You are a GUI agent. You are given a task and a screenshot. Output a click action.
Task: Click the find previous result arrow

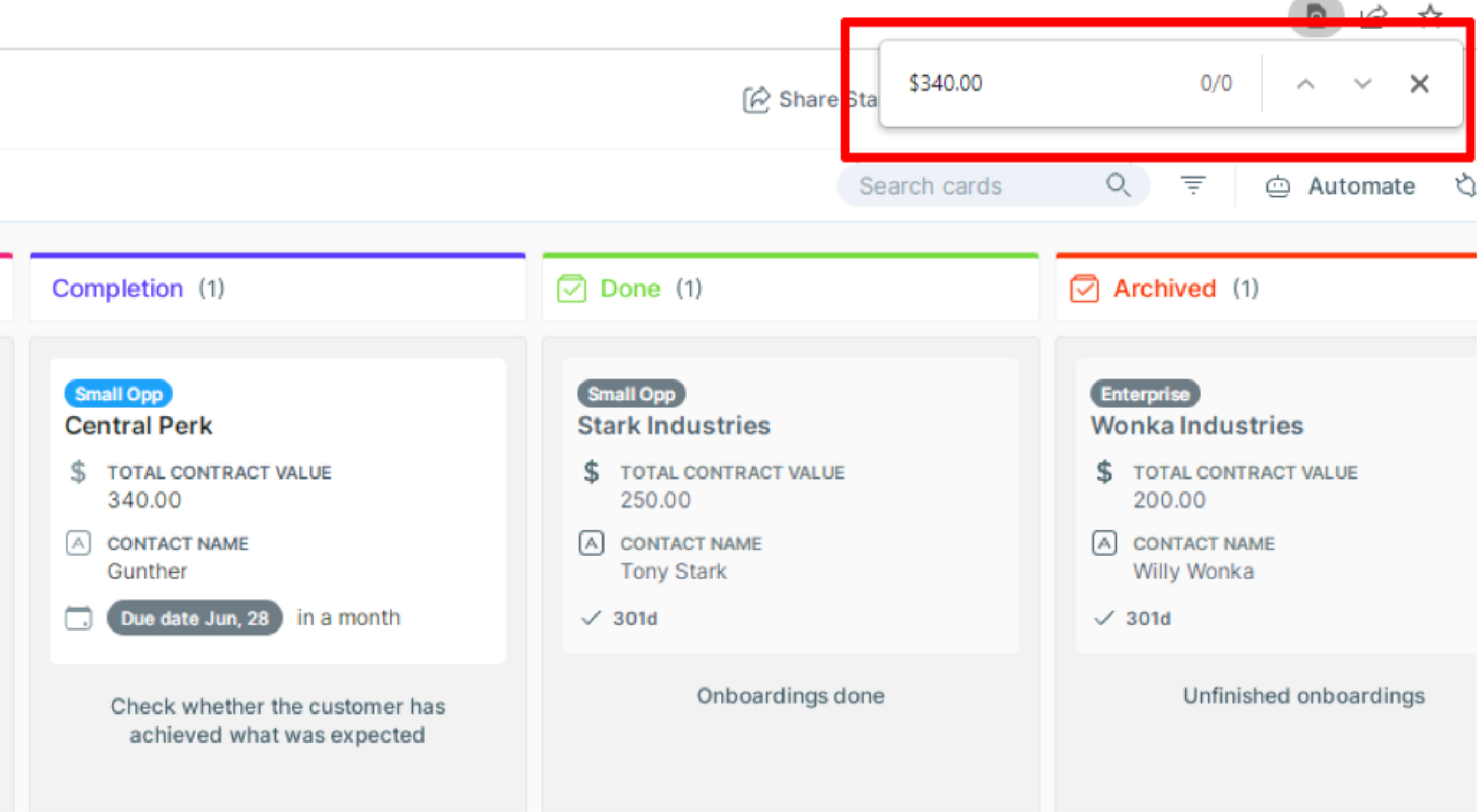[1303, 83]
